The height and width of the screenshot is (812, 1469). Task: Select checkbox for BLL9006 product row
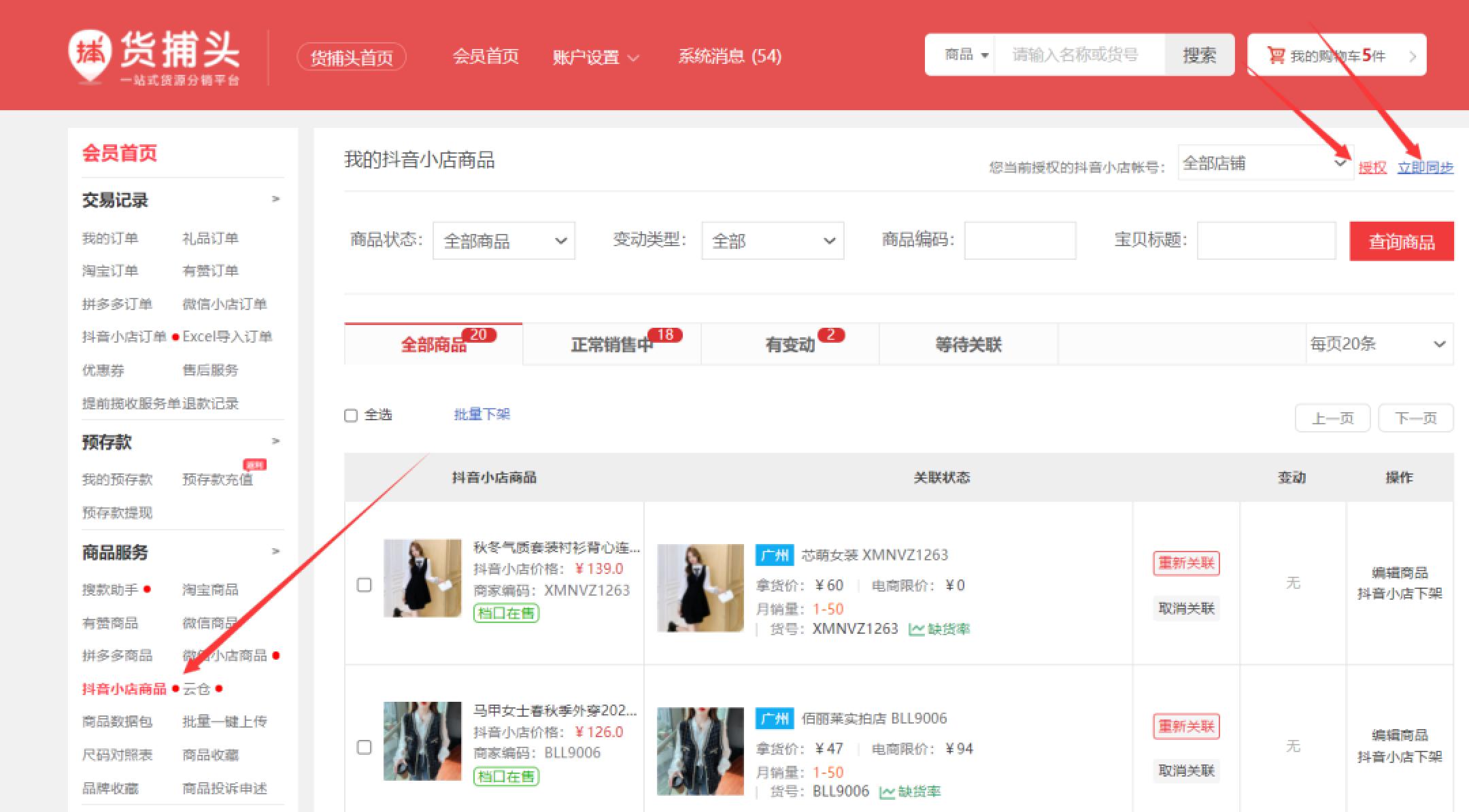[x=365, y=747]
